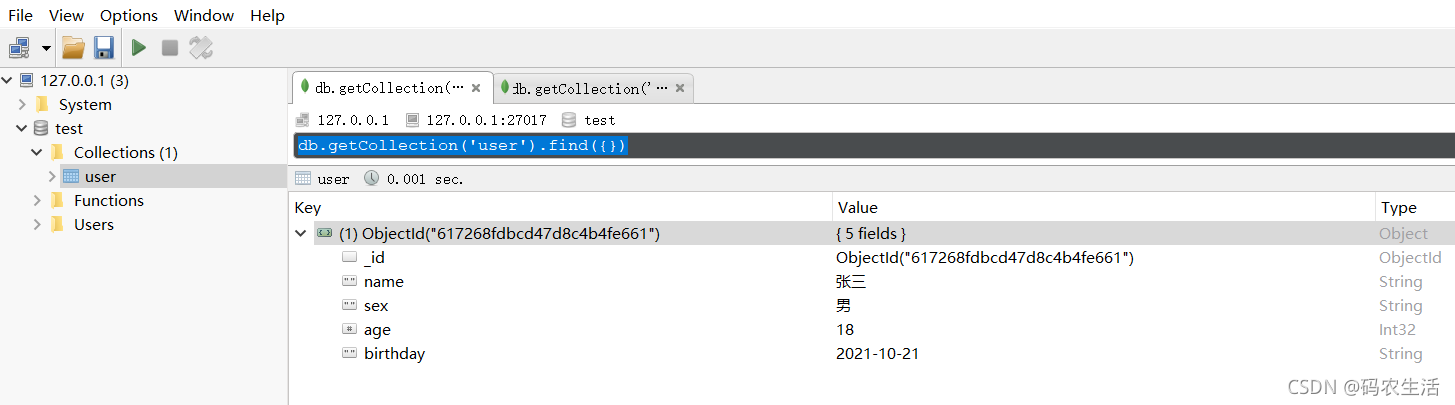This screenshot has height=405, width=1455.
Task: Click the test database cylinder icon
Action: (x=40, y=128)
